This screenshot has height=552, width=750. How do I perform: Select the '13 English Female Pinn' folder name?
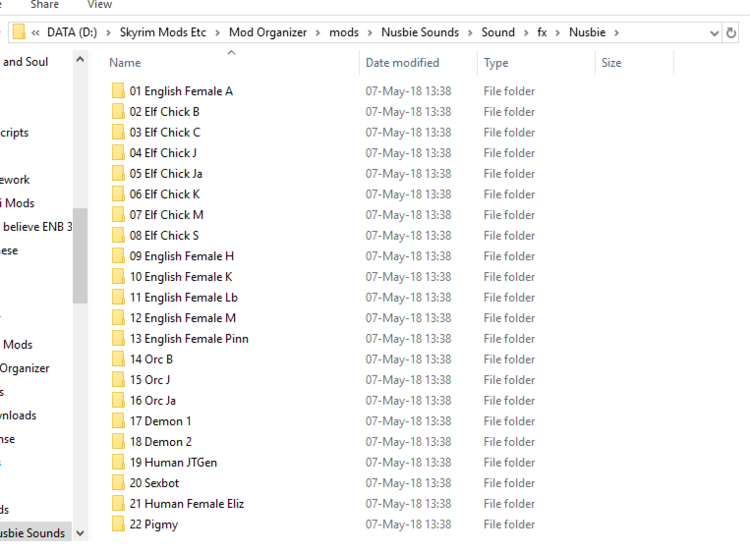(189, 339)
